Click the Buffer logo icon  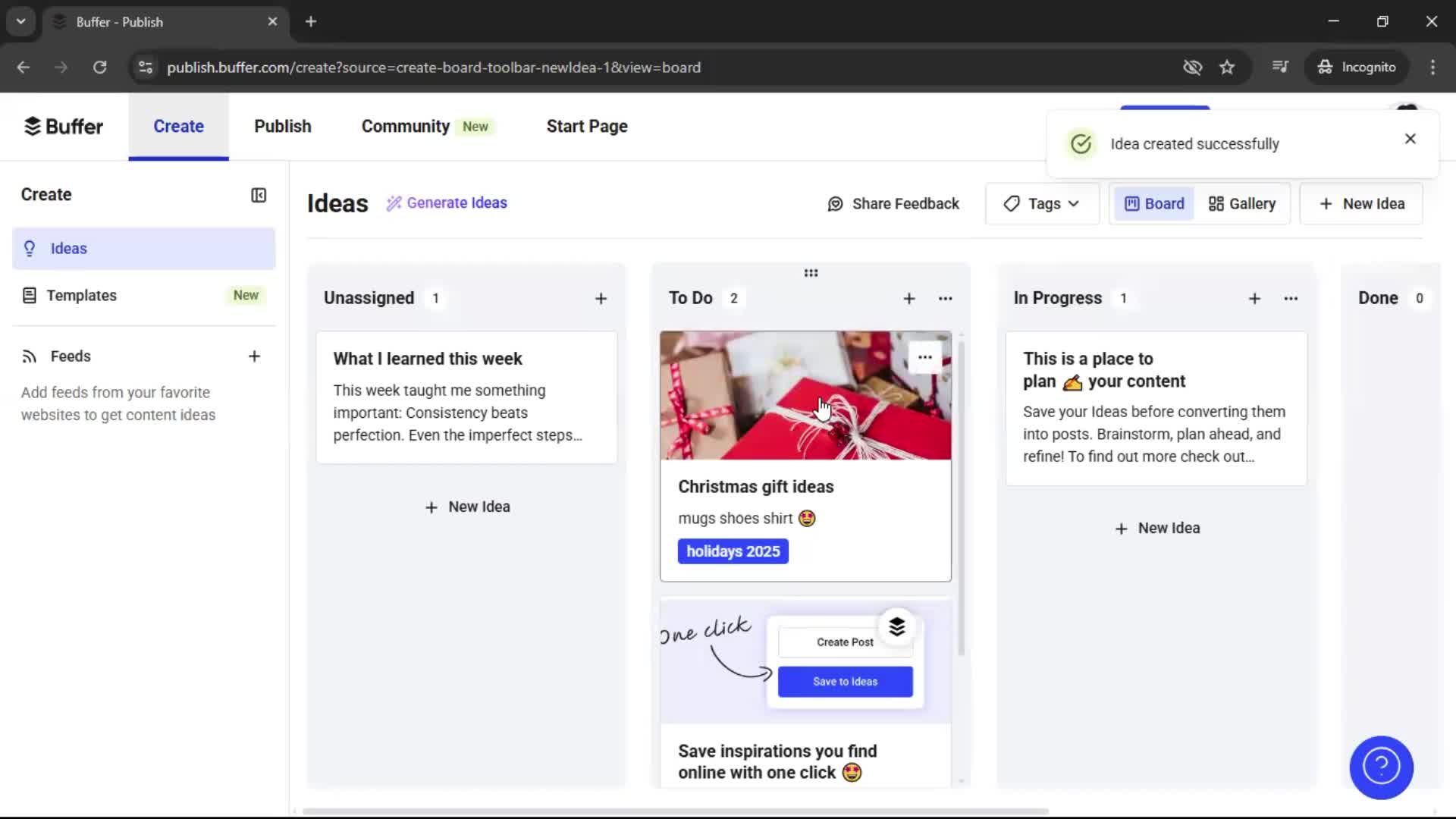tap(33, 126)
